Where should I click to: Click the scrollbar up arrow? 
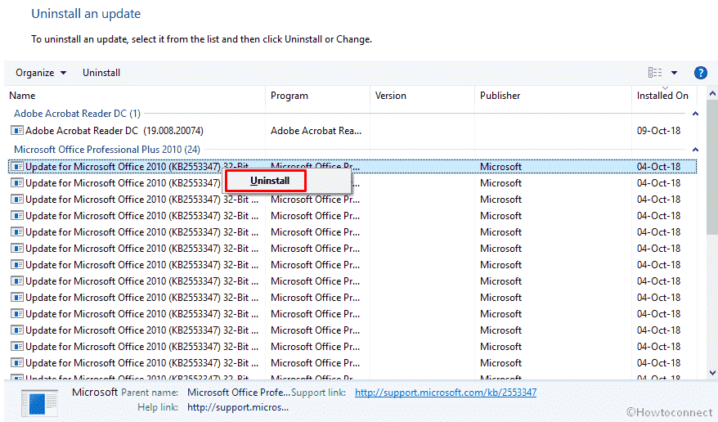point(712,94)
